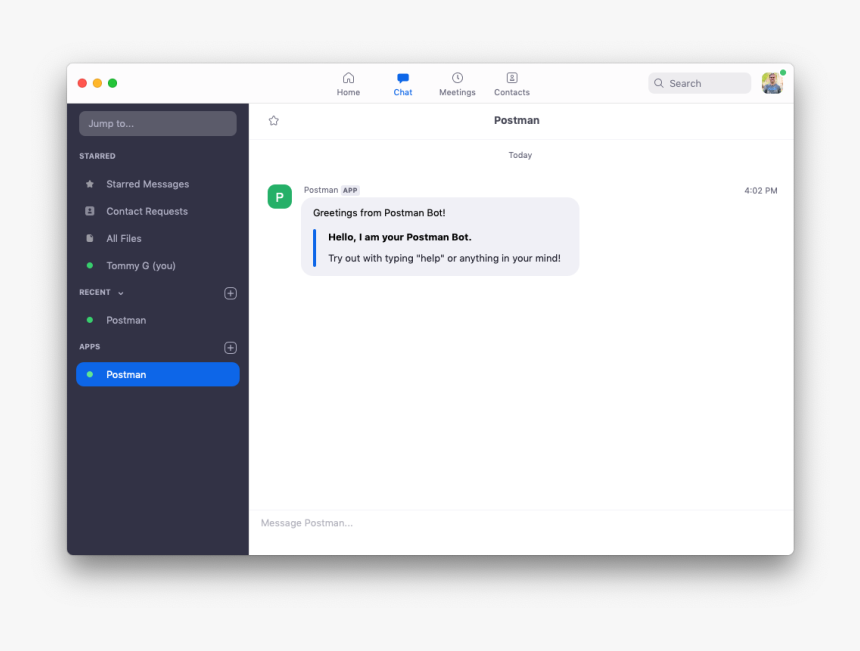
Task: Select Postman under the APPS section
Action: point(126,375)
